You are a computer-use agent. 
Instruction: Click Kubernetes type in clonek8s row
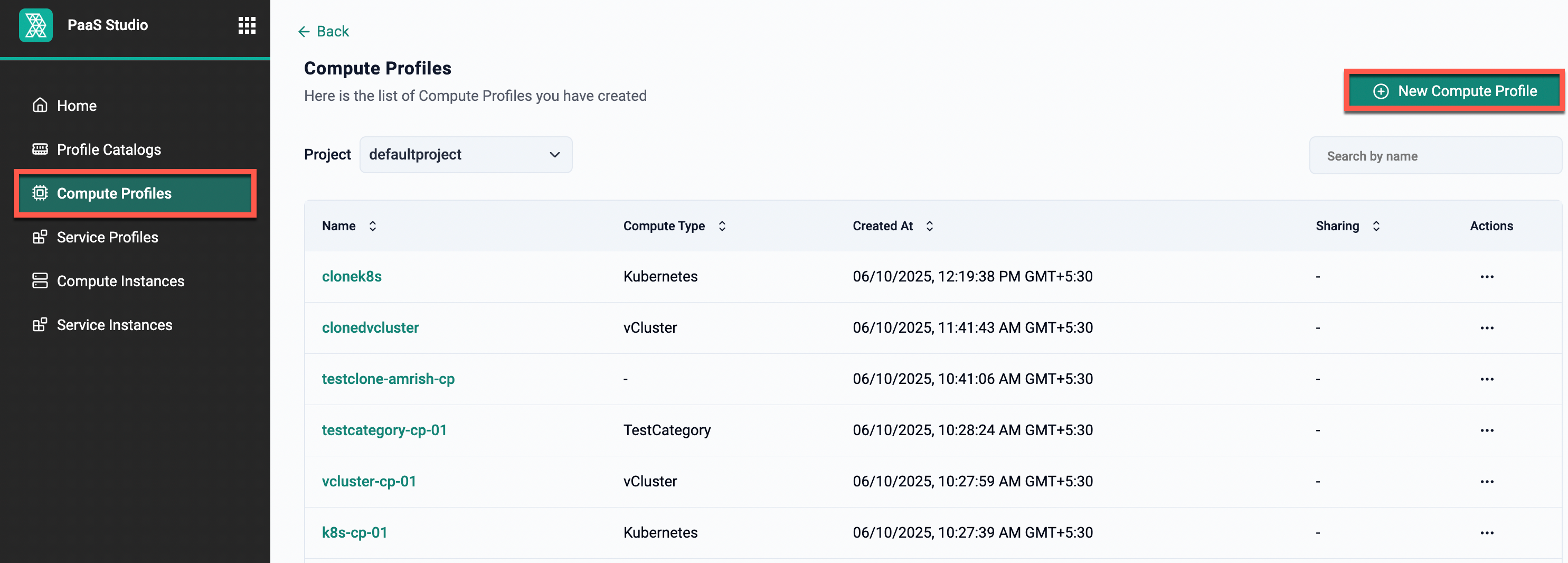tap(660, 276)
